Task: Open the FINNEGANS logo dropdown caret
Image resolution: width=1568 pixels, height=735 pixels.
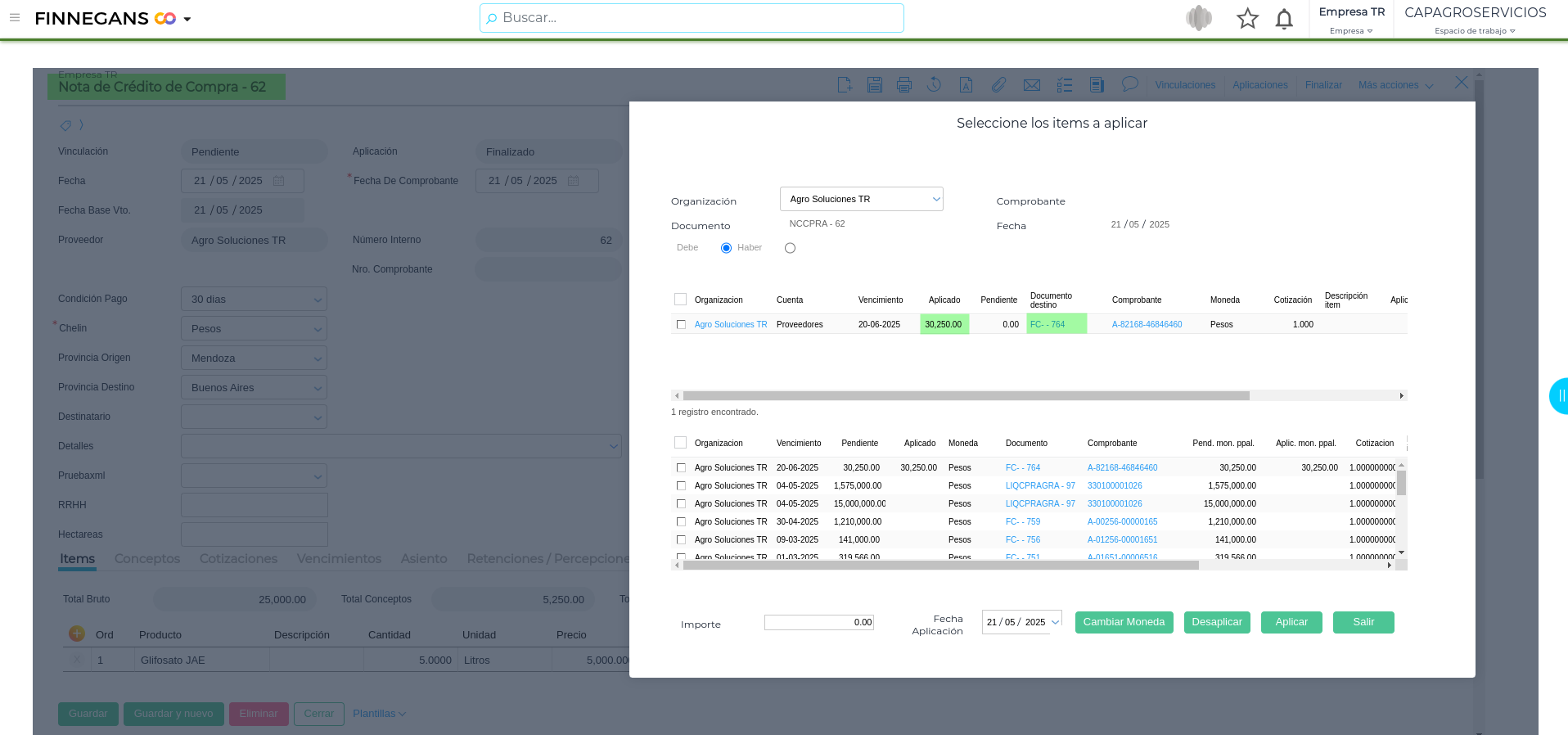Action: (x=187, y=19)
